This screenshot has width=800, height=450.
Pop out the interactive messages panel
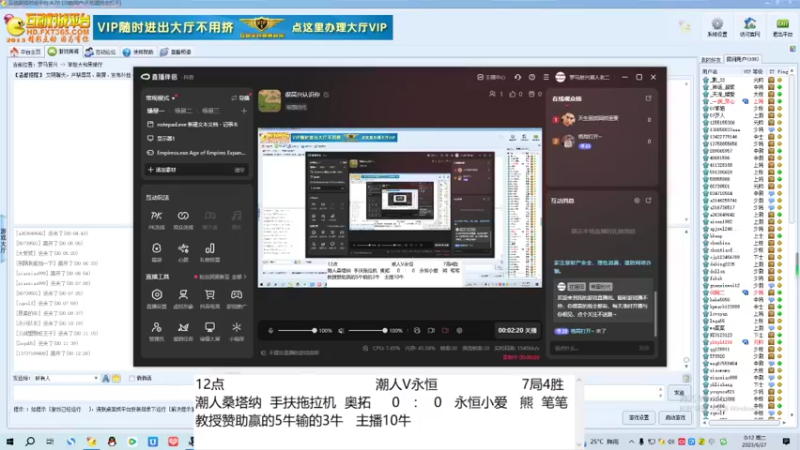coord(648,201)
